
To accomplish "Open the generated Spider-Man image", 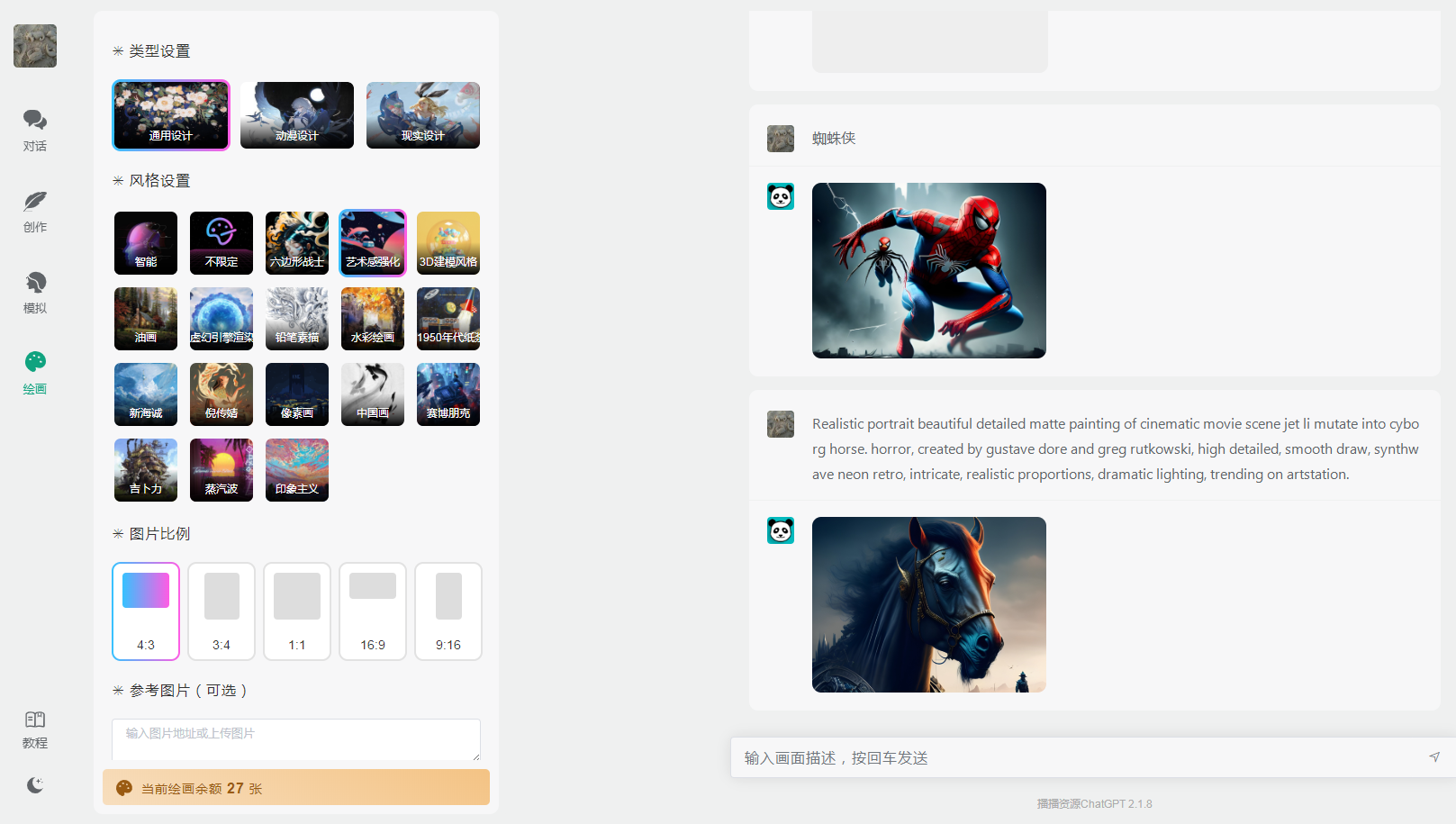I will pos(929,270).
